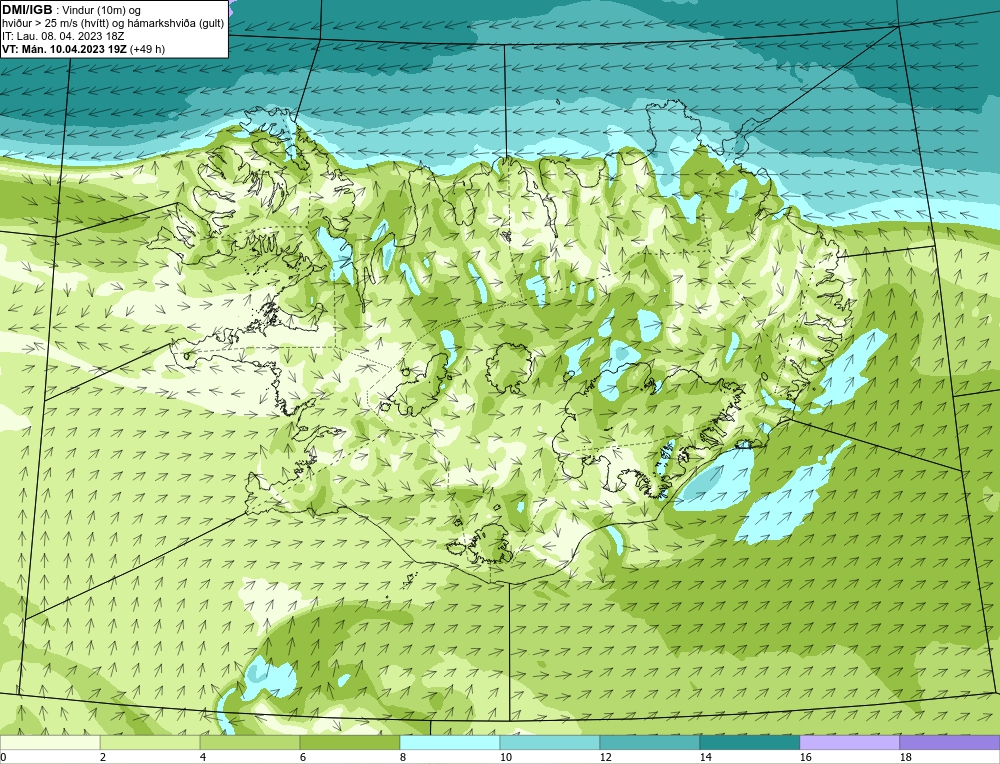Screen dimensions: 1000x764
Task: Click the 'VT: Mán. 10.04.2023 19Z' line
Action: click(64, 49)
